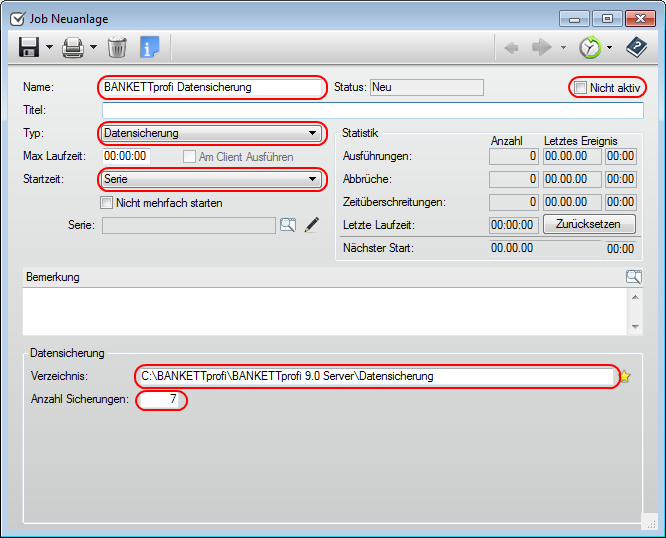Click the pencil edit icon beside Serie
This screenshot has width=666, height=538.
pos(311,225)
